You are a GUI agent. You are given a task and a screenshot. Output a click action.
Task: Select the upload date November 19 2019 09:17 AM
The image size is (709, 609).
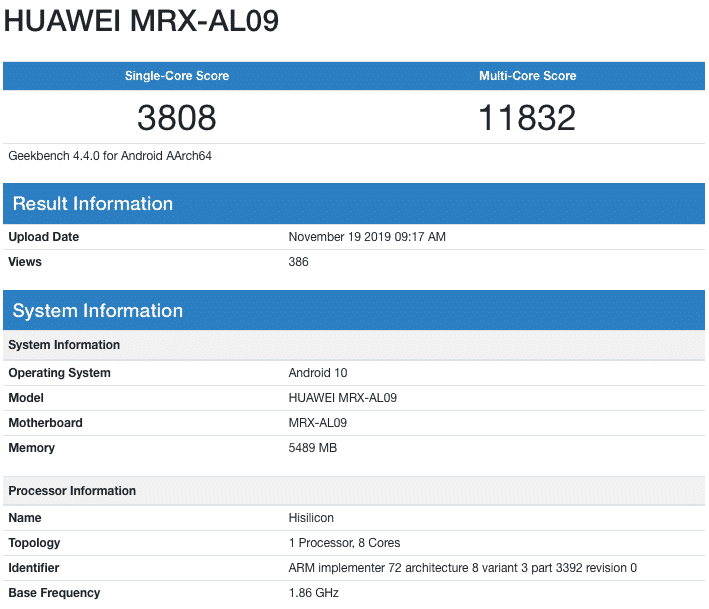[x=367, y=237]
